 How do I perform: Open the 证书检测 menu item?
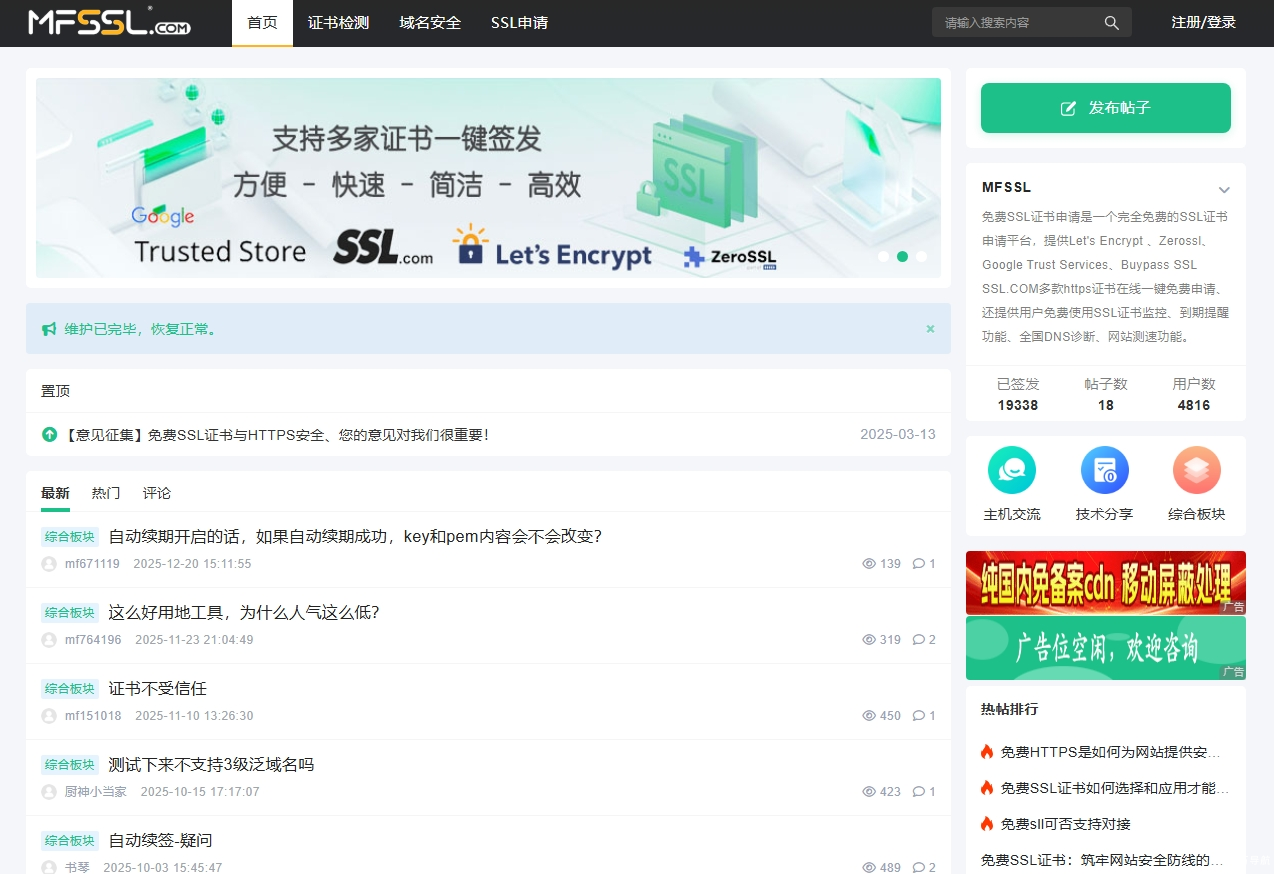click(x=338, y=22)
